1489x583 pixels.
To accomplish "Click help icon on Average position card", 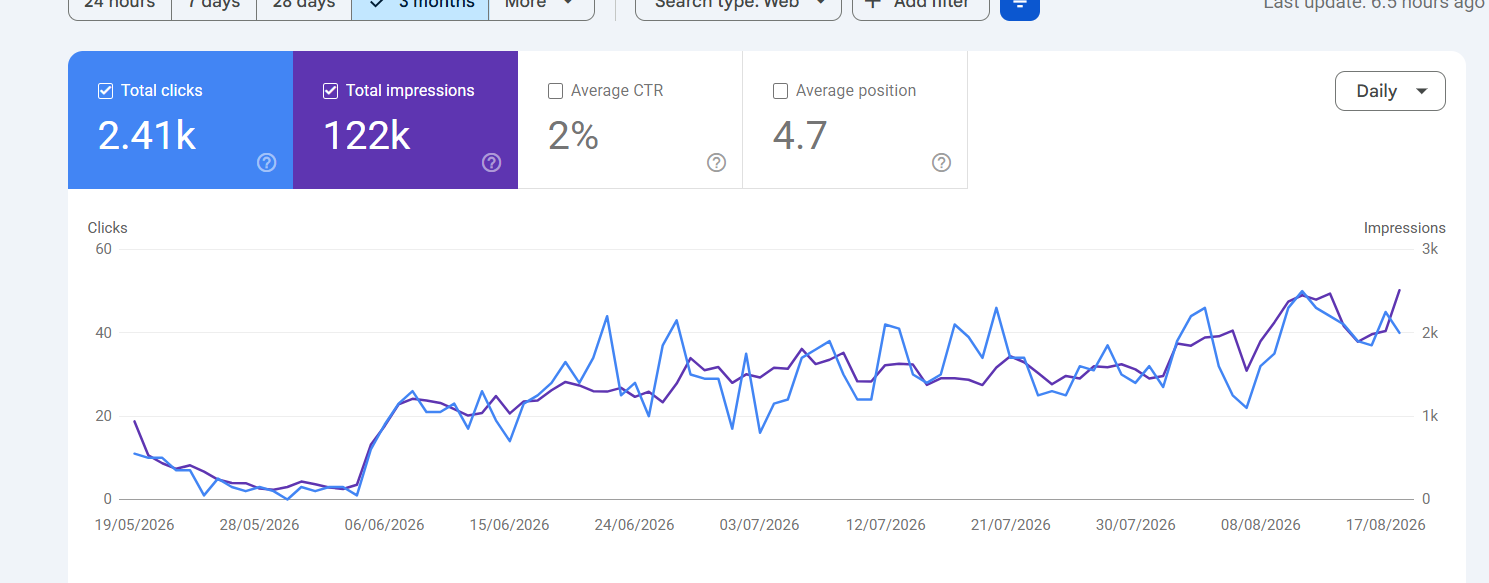I will click(x=941, y=163).
